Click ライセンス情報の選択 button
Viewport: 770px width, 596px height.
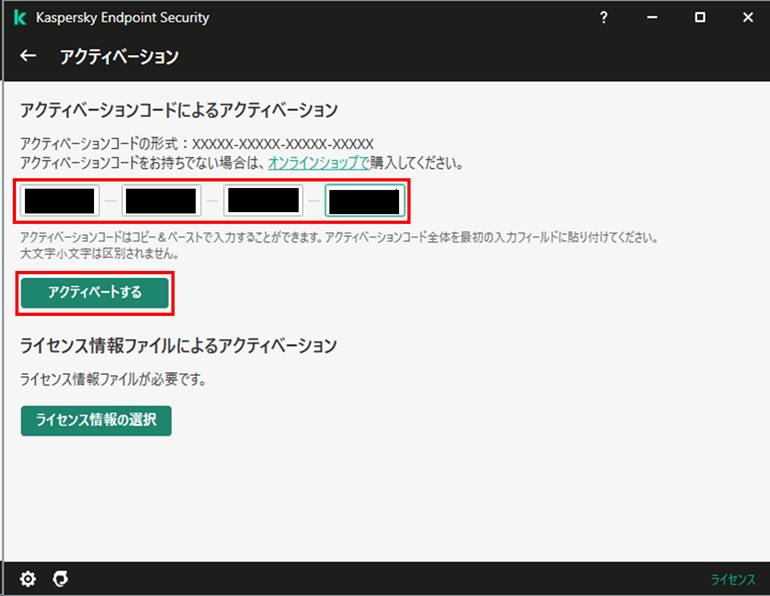click(x=96, y=420)
